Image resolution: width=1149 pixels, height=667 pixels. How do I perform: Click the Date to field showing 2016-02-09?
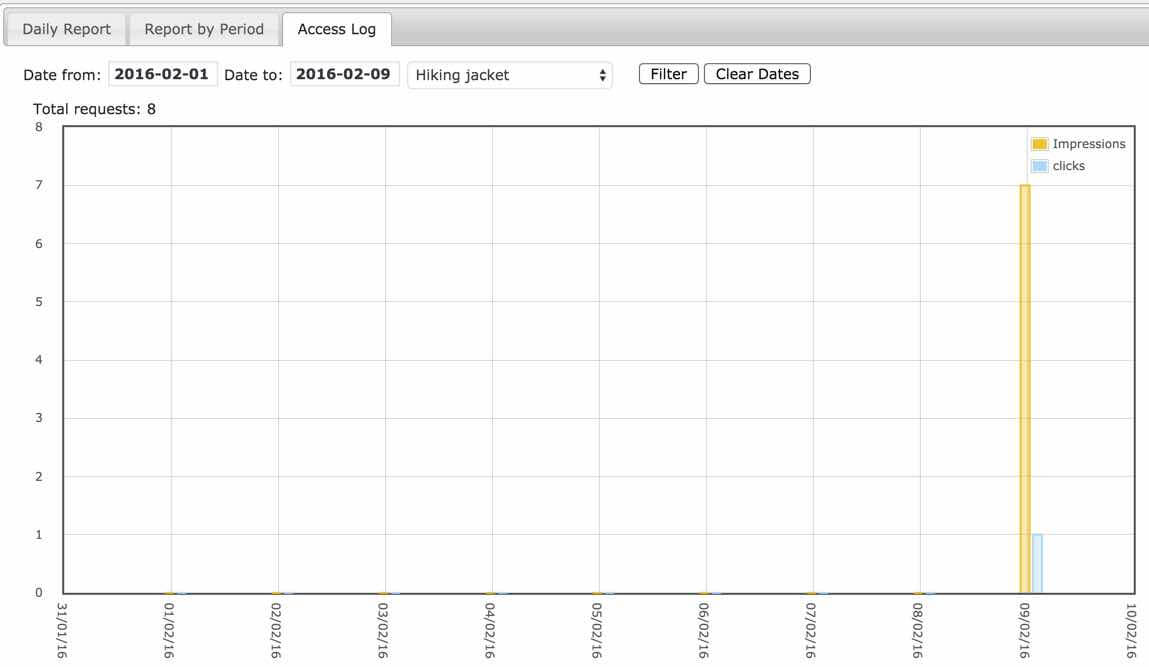point(345,75)
